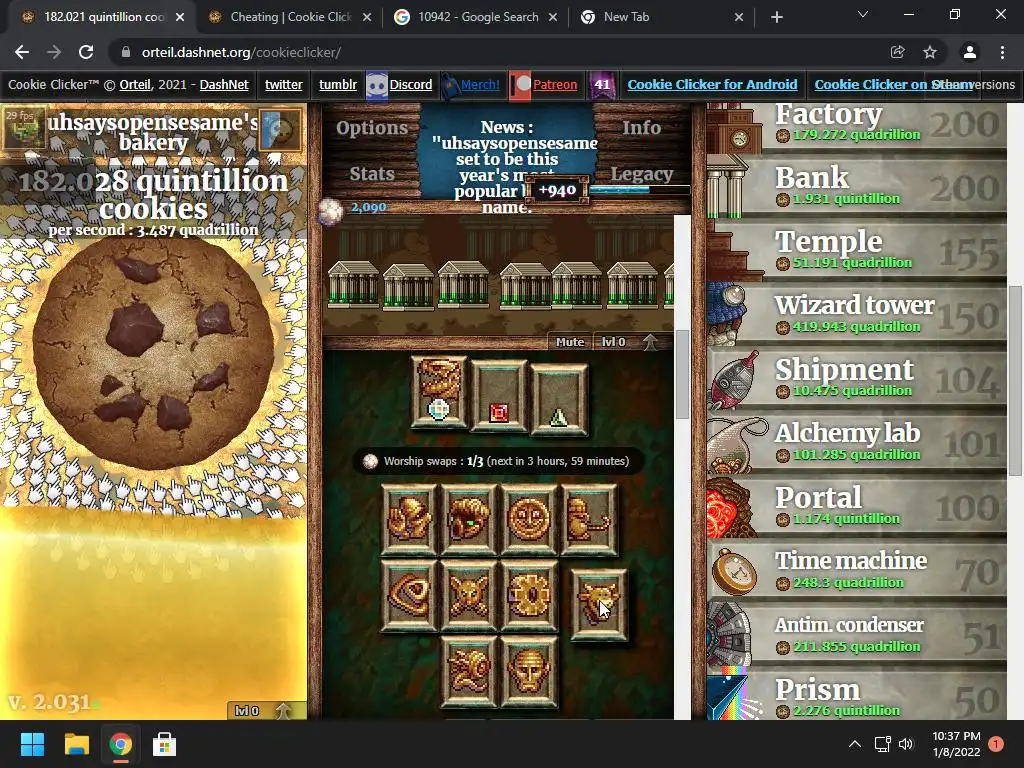Buy a Time machine building
The height and width of the screenshot is (768, 1024).
857,570
